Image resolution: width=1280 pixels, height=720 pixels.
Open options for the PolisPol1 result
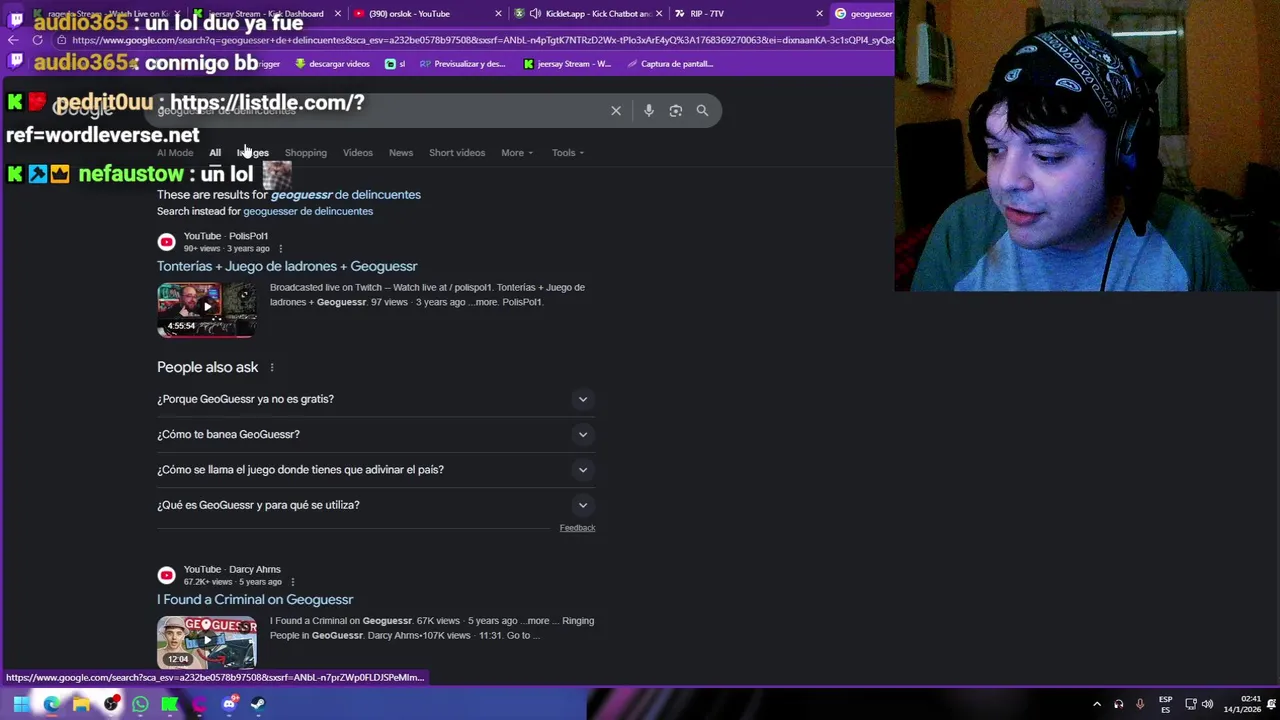pyautogui.click(x=280, y=248)
